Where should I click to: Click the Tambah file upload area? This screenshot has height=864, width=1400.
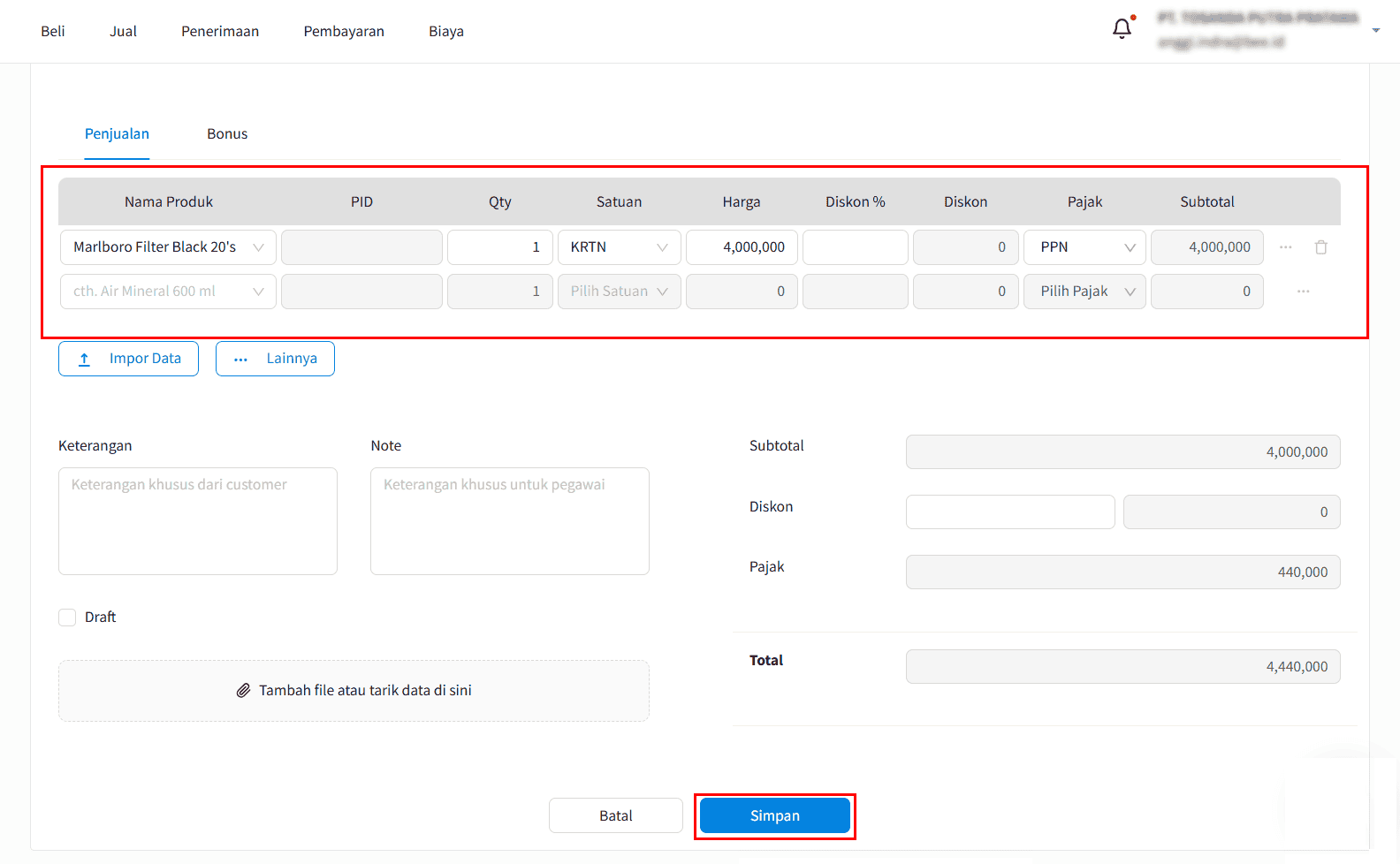point(354,691)
